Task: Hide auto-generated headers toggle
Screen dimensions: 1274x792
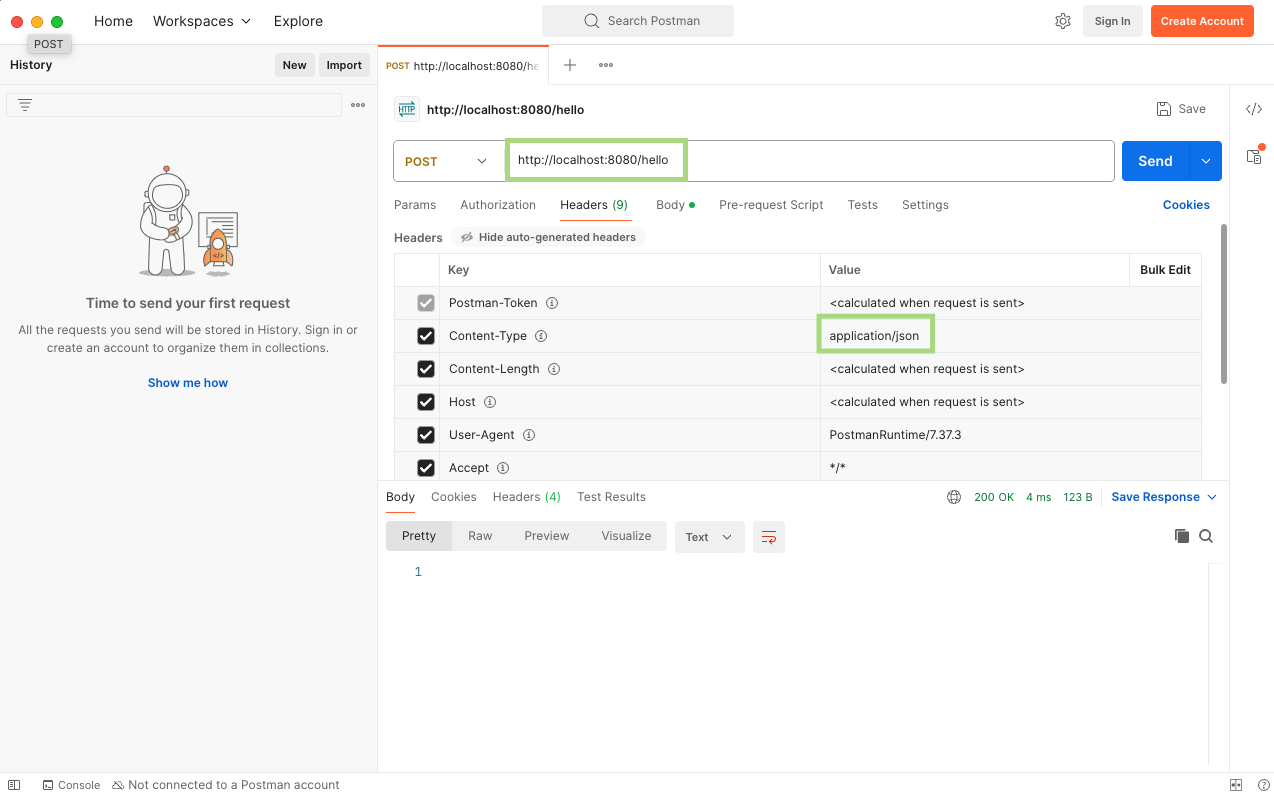Action: coord(548,237)
